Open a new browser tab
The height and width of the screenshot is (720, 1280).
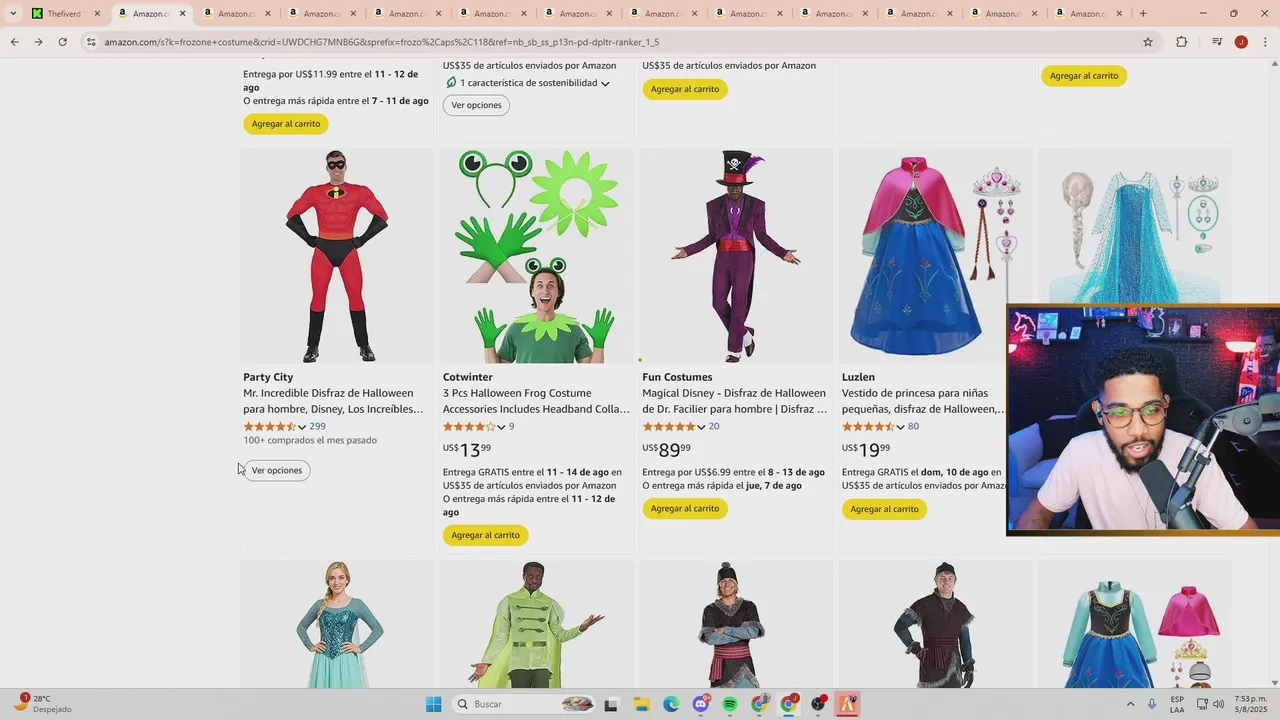(x=1143, y=14)
